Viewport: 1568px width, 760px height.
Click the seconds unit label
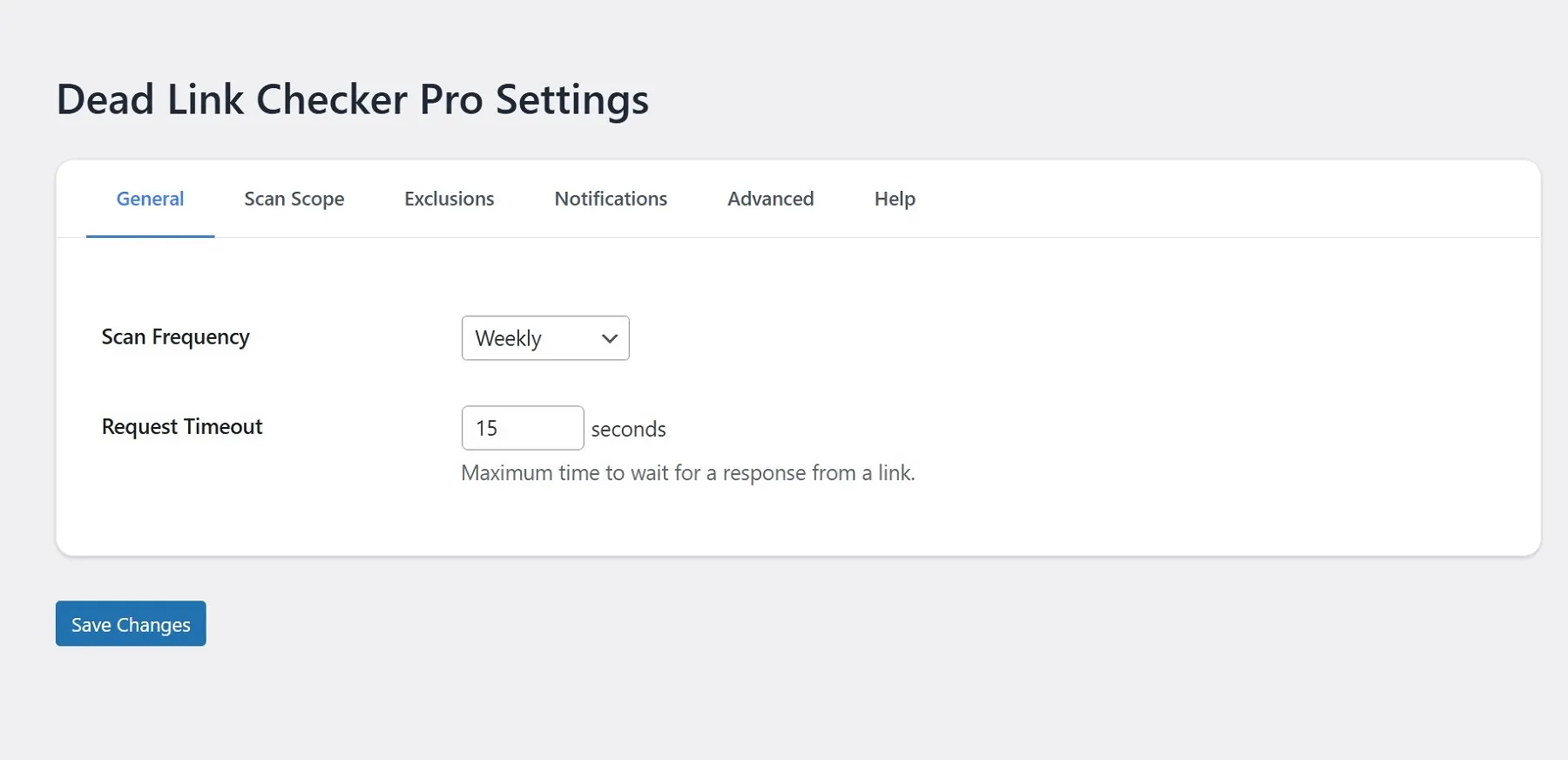(629, 429)
